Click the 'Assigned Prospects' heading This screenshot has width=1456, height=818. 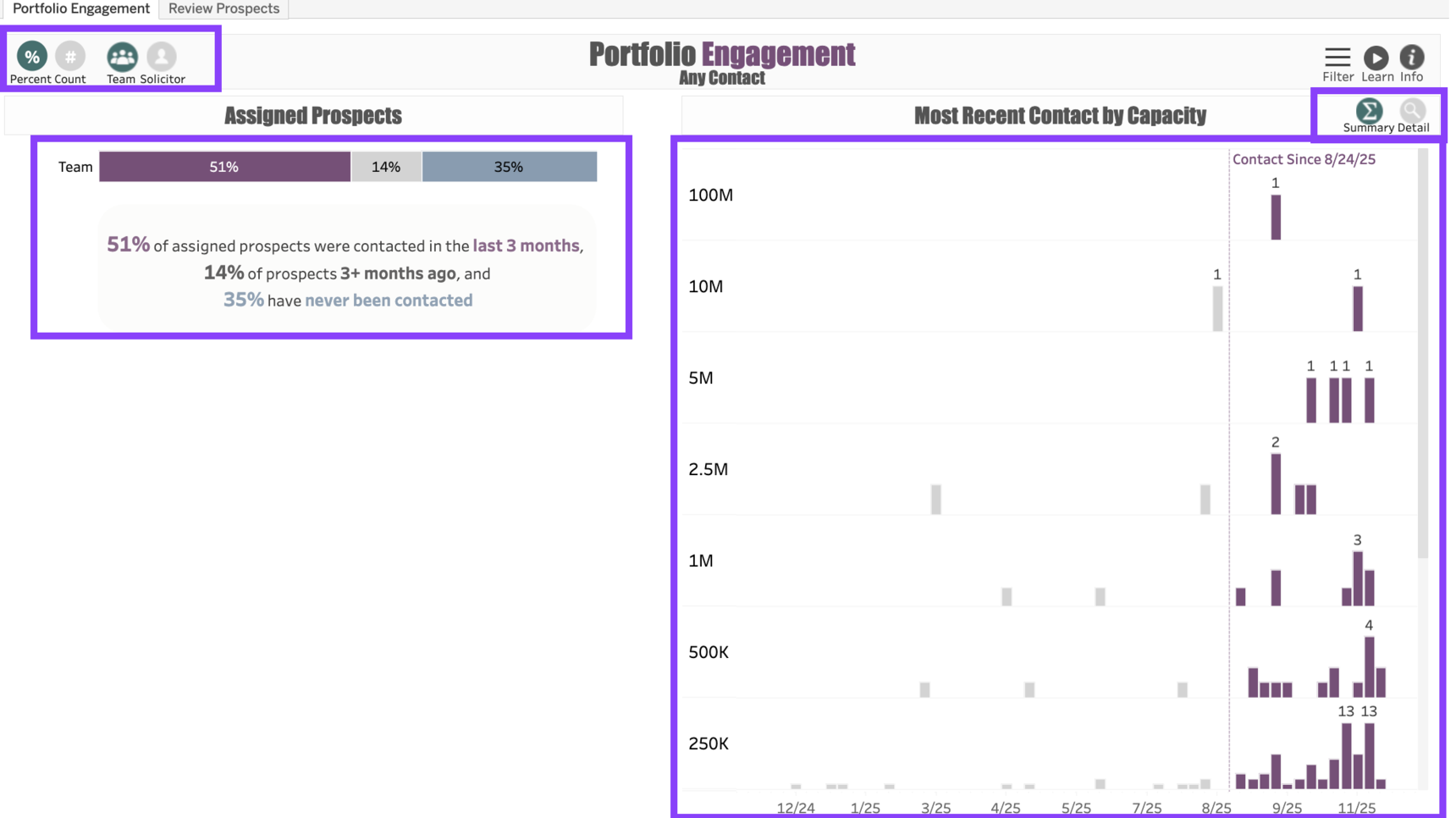point(313,115)
